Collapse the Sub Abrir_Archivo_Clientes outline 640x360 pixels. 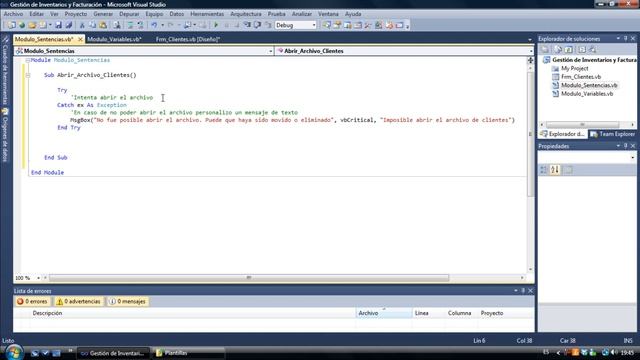pos(28,76)
